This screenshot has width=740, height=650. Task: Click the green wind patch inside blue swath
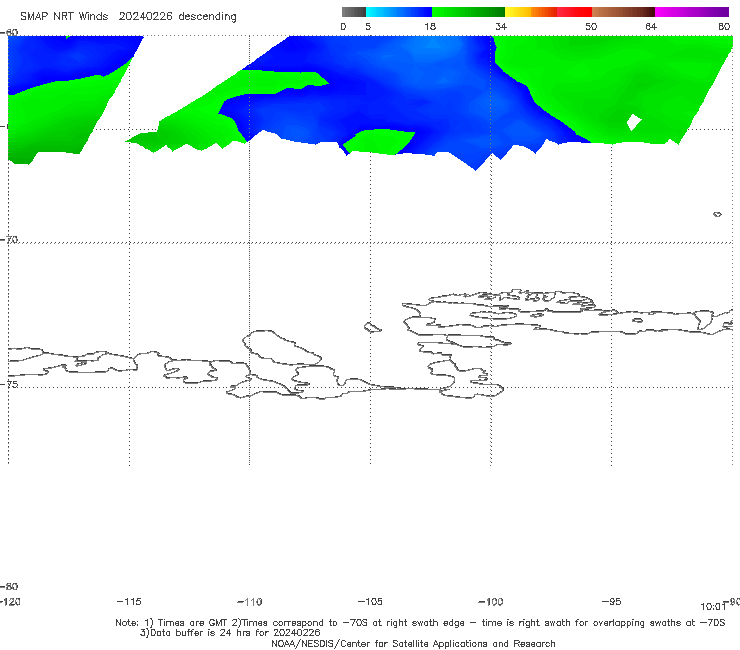tap(378, 142)
